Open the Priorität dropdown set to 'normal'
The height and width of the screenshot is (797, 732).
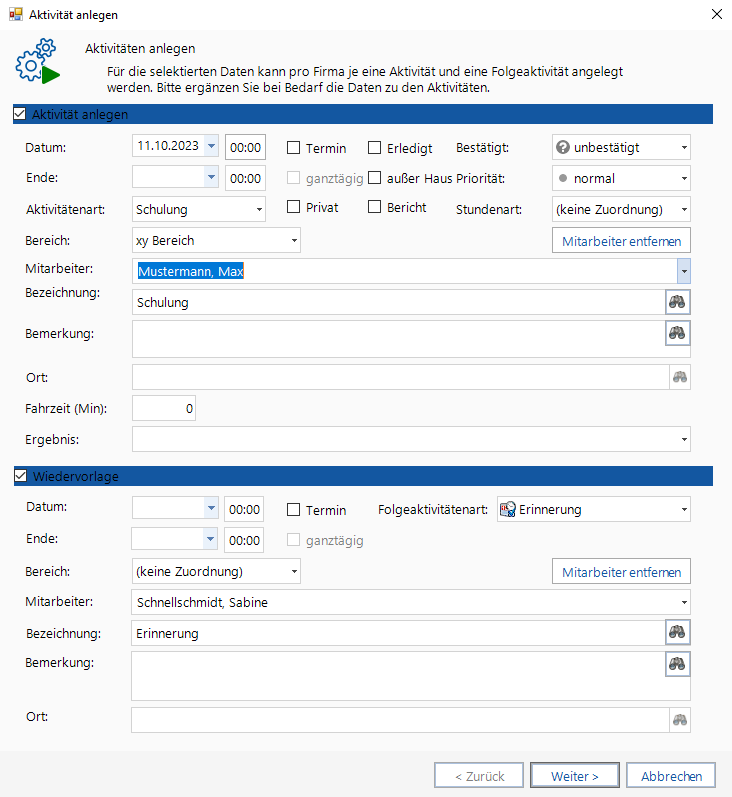point(621,178)
